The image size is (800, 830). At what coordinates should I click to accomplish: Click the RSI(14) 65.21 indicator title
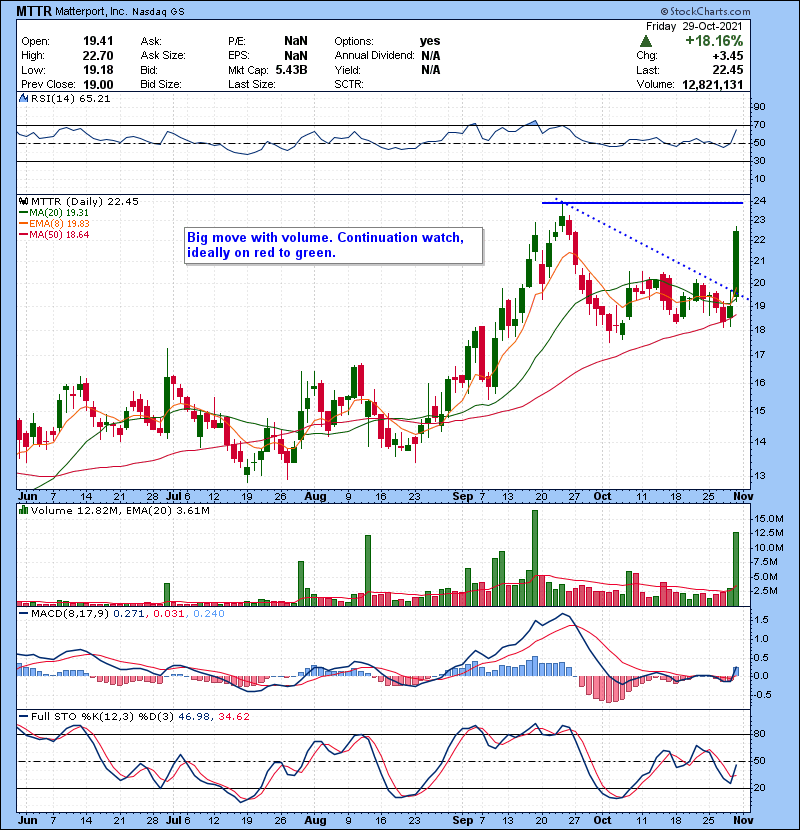pyautogui.click(x=71, y=98)
